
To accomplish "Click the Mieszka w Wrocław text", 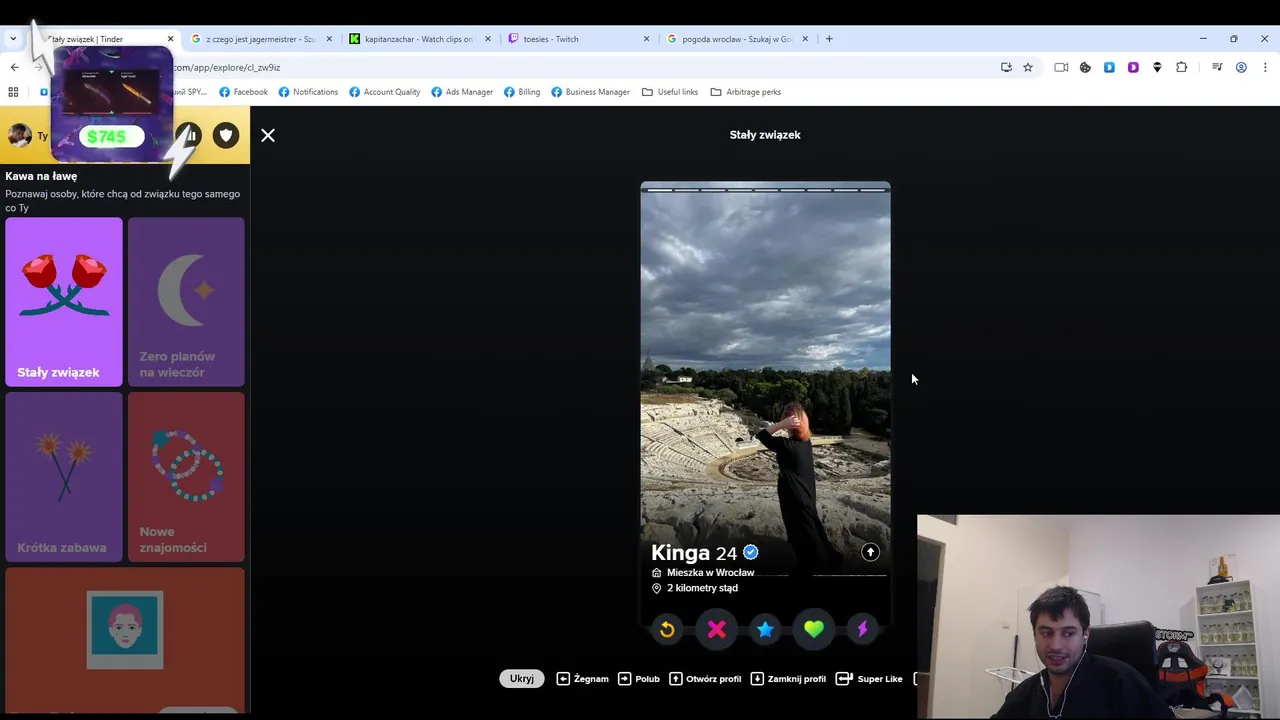I will pos(710,573).
